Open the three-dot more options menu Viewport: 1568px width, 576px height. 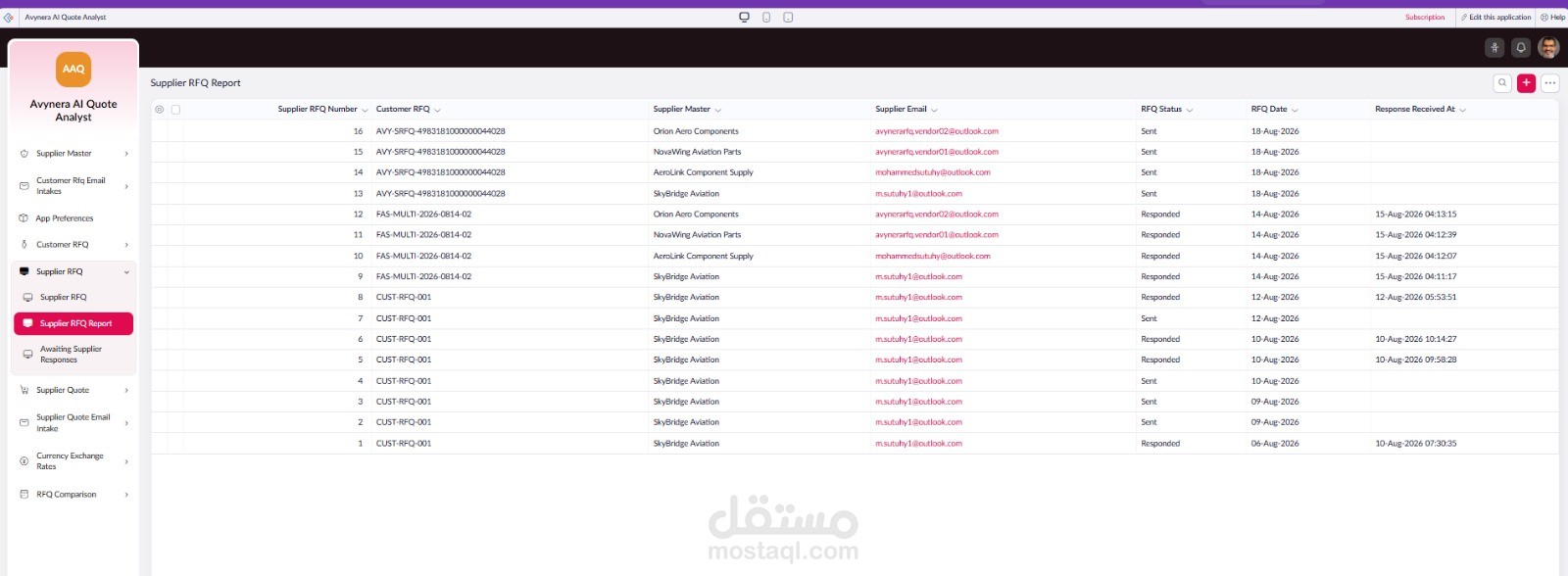(x=1550, y=83)
